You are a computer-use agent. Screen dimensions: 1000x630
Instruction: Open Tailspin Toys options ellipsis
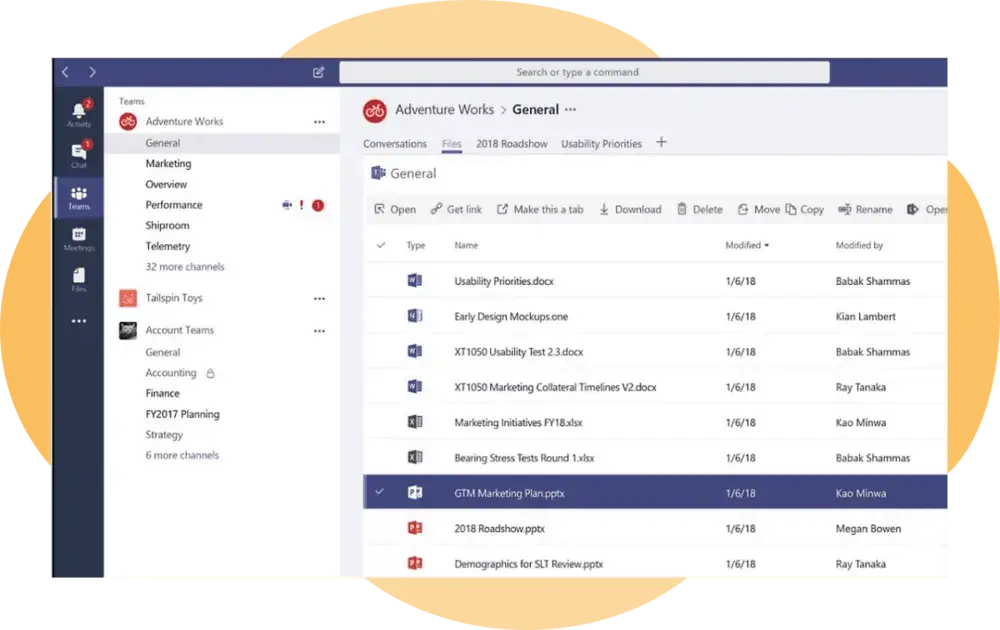[x=320, y=298]
